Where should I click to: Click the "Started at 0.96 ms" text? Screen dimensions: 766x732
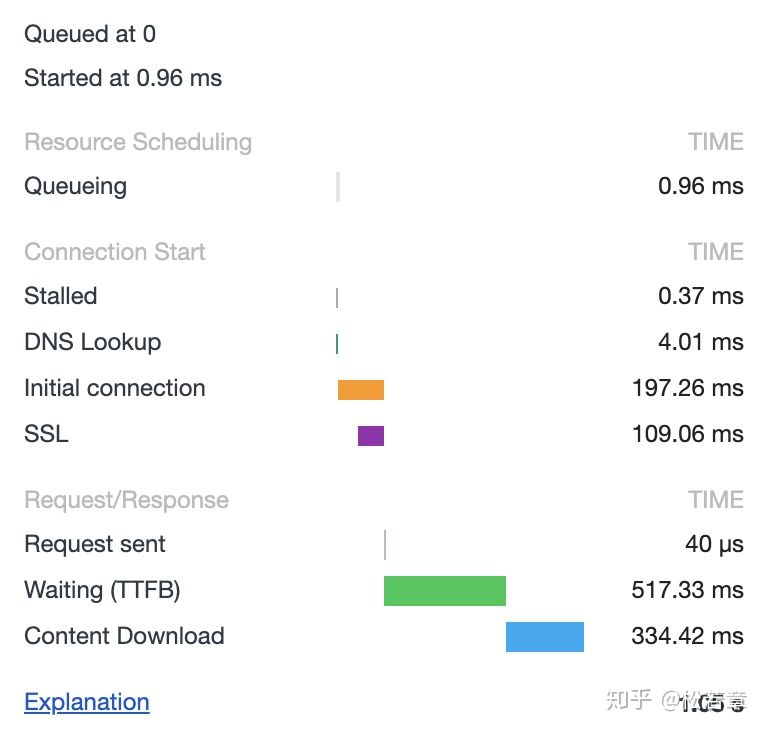point(123,78)
